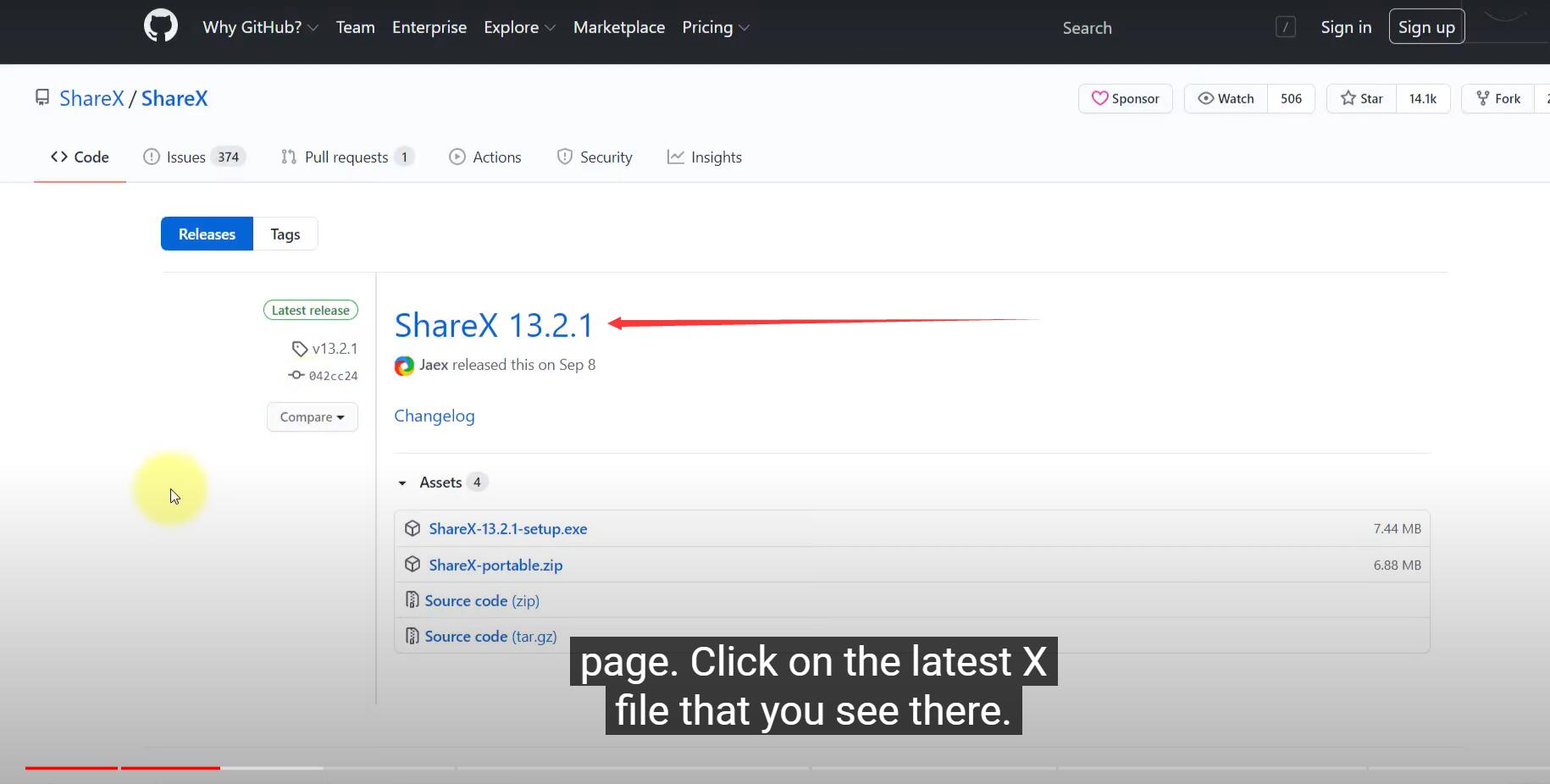Go to the Actions tab
The image size is (1550, 784).
(x=485, y=157)
